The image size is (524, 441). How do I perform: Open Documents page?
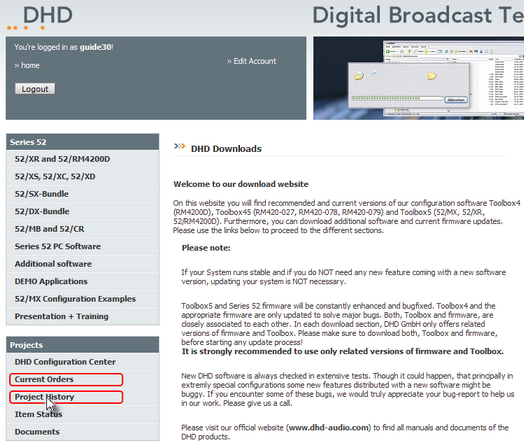(83, 432)
